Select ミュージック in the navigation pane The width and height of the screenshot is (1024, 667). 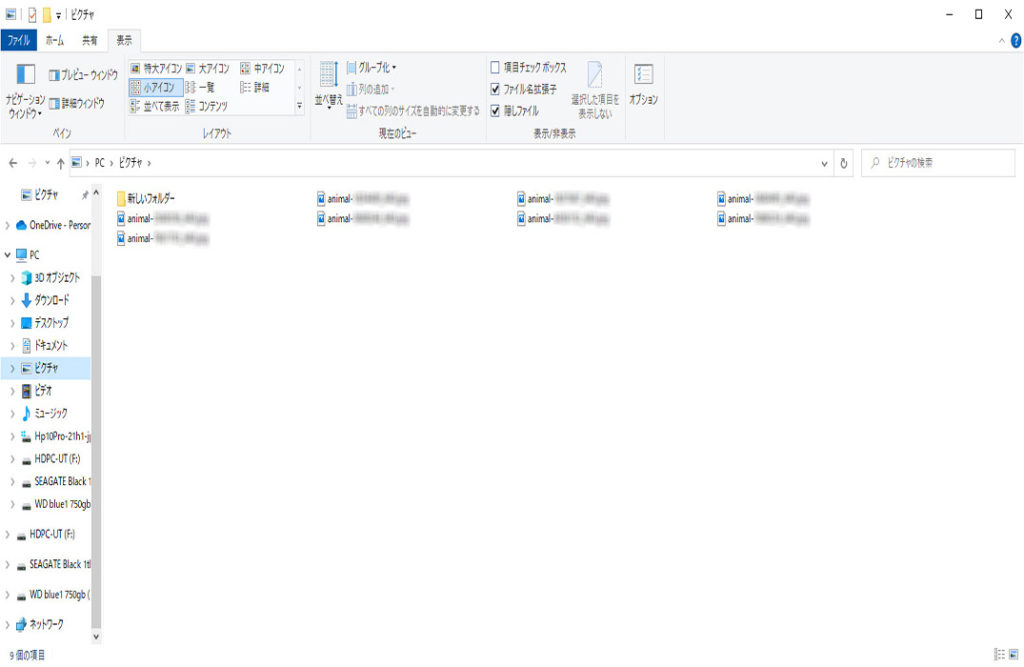pos(50,413)
